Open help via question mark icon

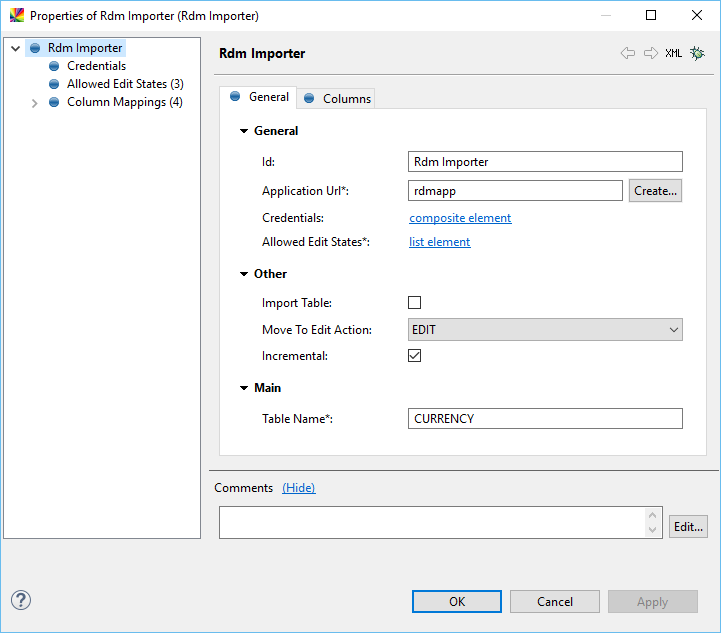21,600
